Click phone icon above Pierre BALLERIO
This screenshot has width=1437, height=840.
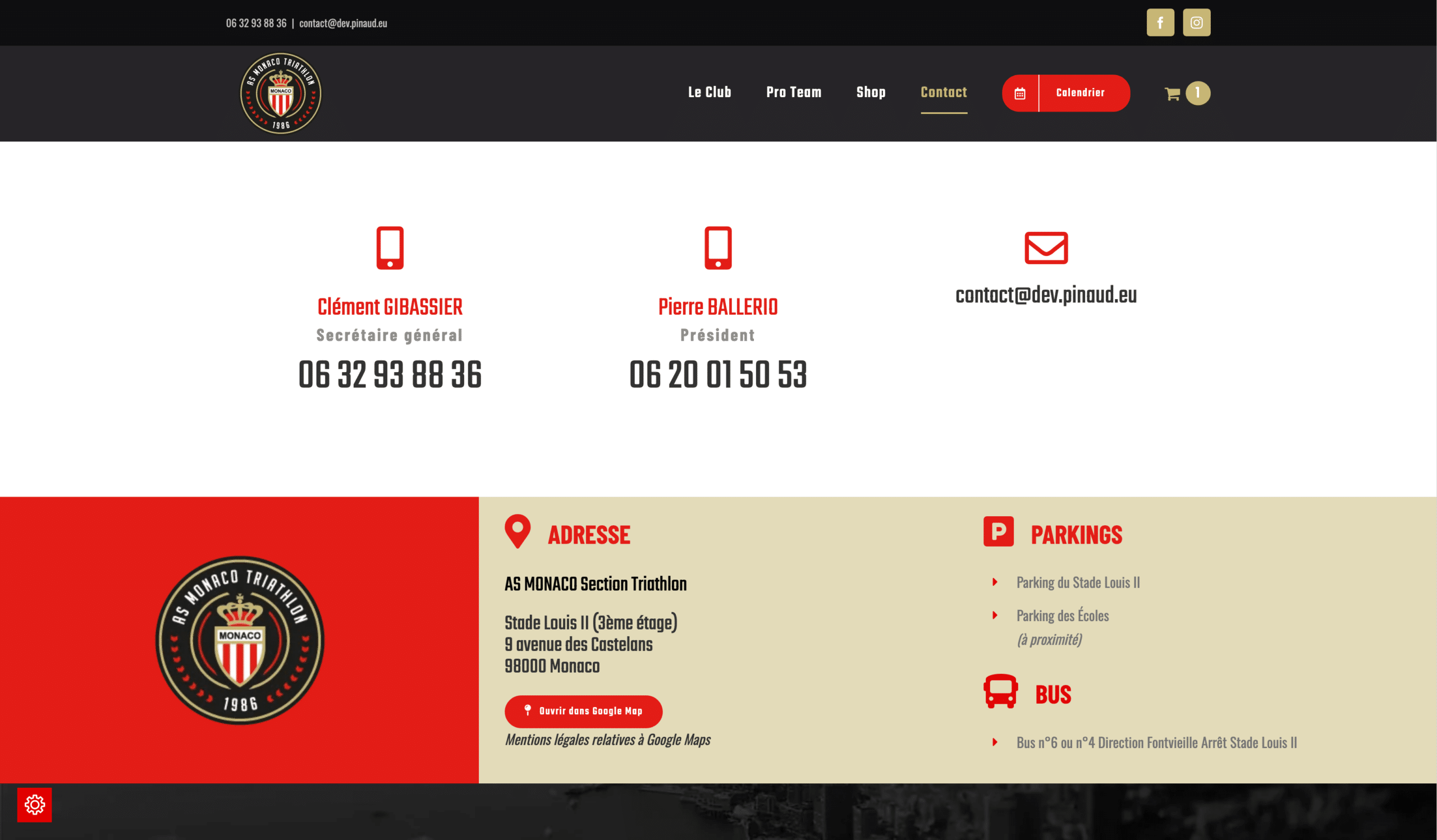pos(718,248)
